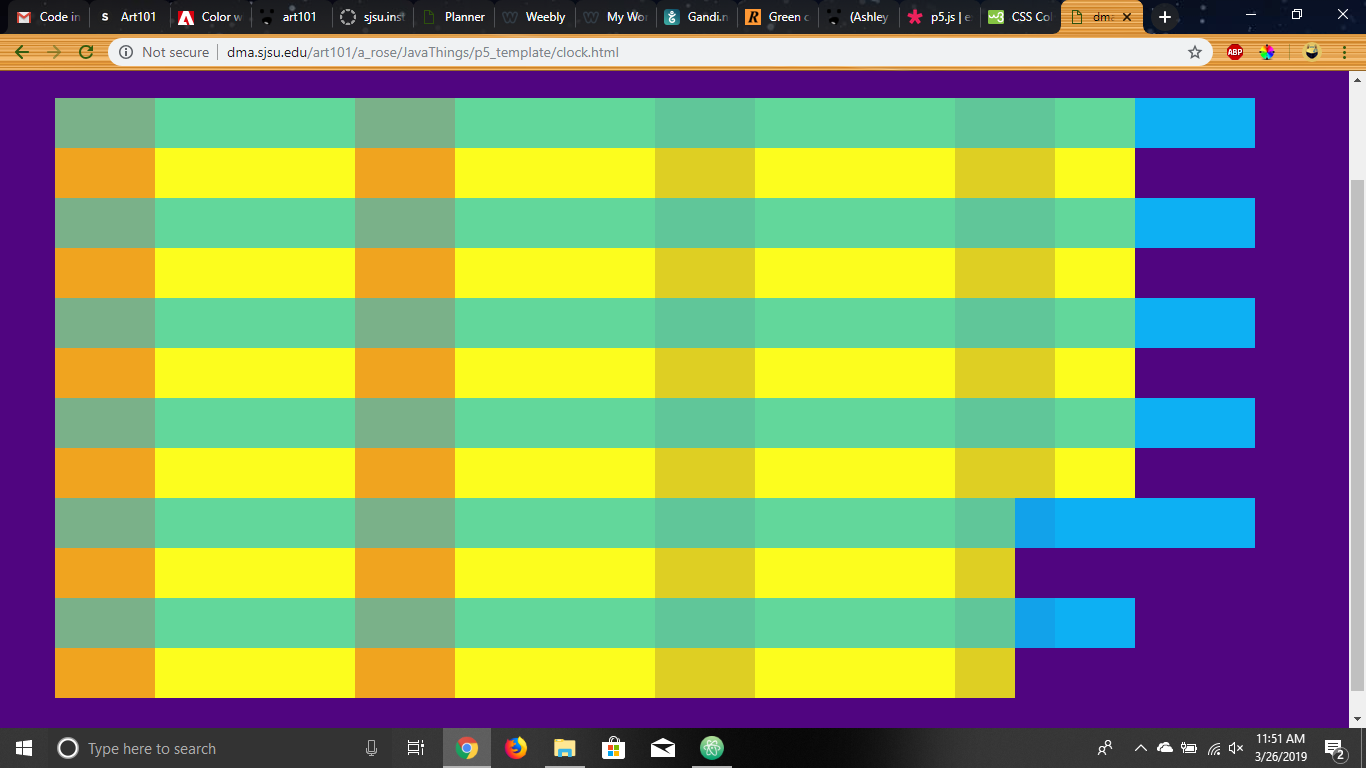Open the Windows Start menu
This screenshot has width=1366, height=768.
pos(24,748)
